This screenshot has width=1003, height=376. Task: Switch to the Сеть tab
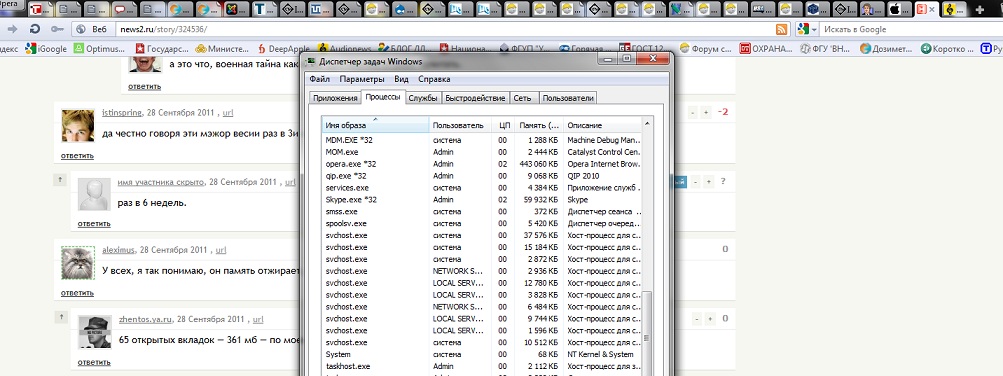[523, 98]
